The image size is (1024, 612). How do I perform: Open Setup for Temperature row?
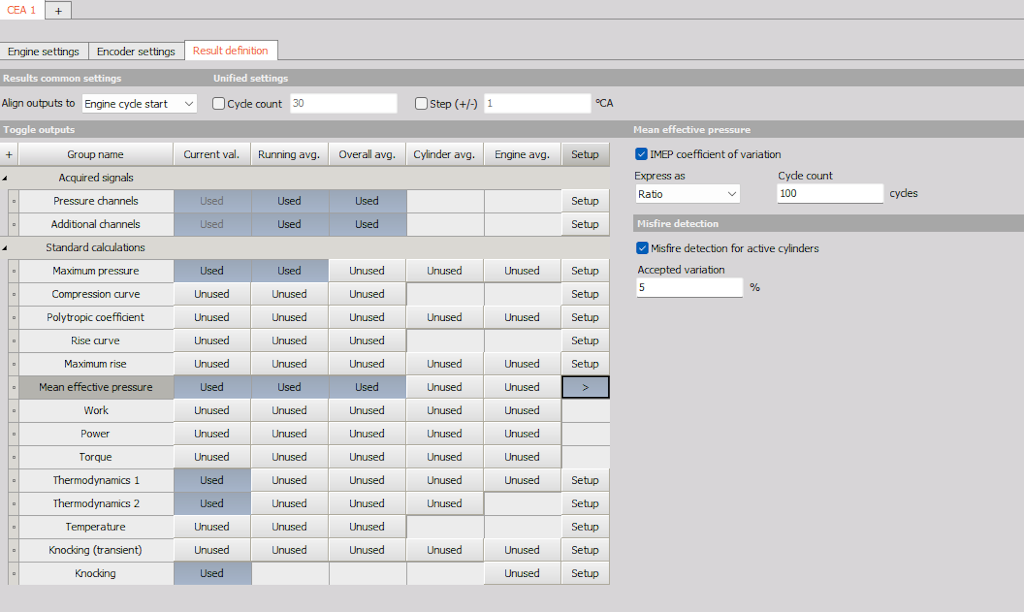coord(585,527)
